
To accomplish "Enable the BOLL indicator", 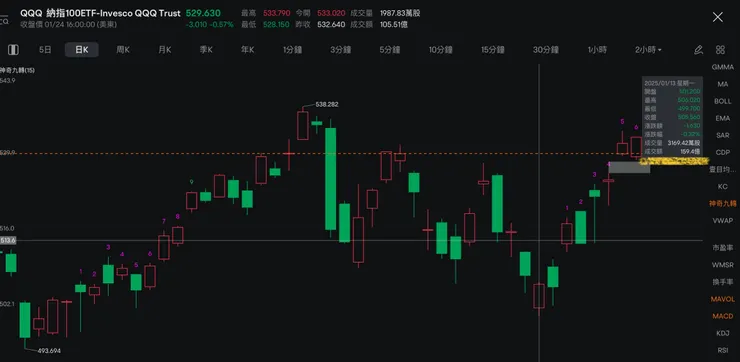I will coord(723,101).
